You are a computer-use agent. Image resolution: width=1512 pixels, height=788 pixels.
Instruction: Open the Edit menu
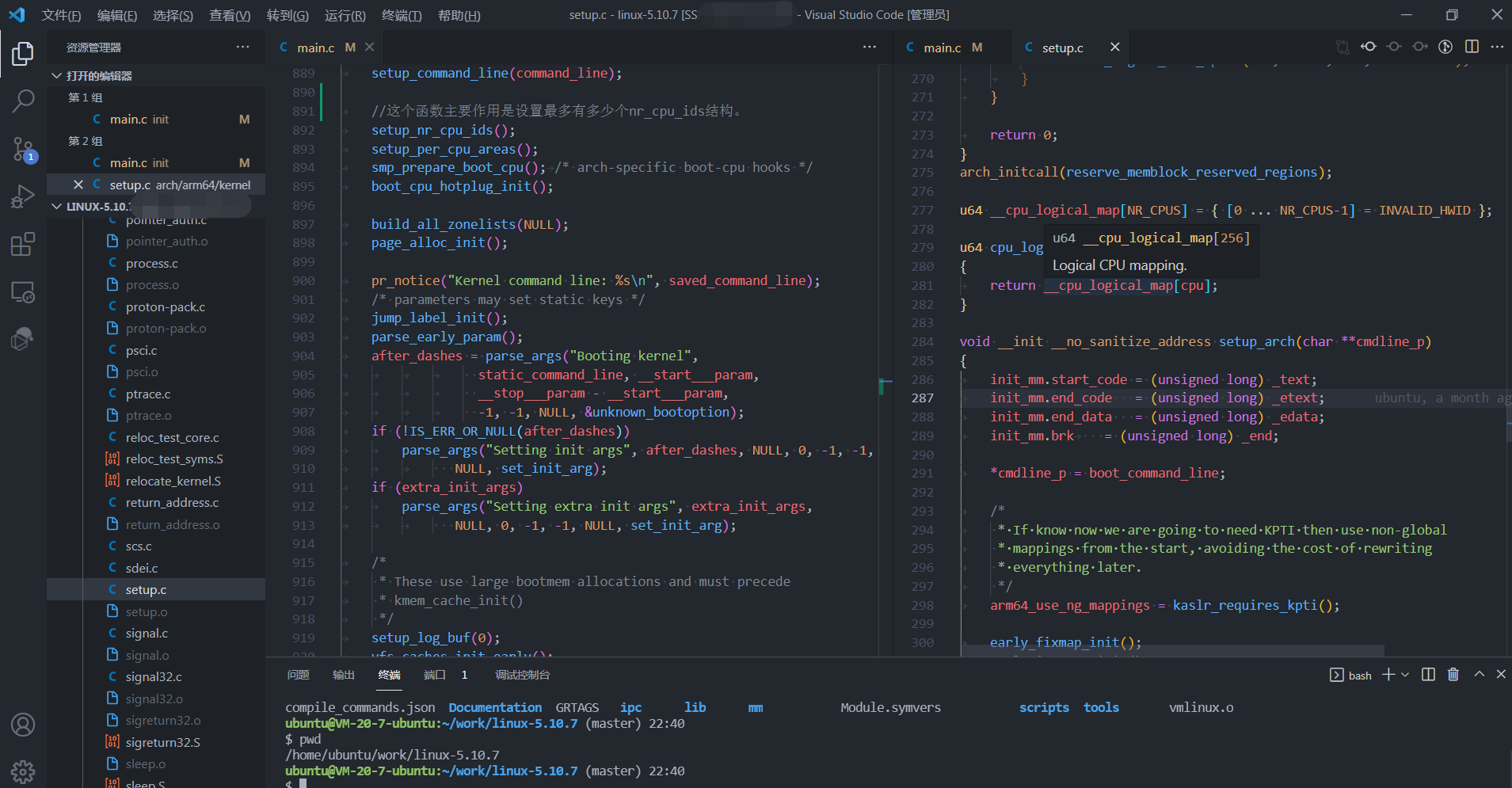coord(117,15)
